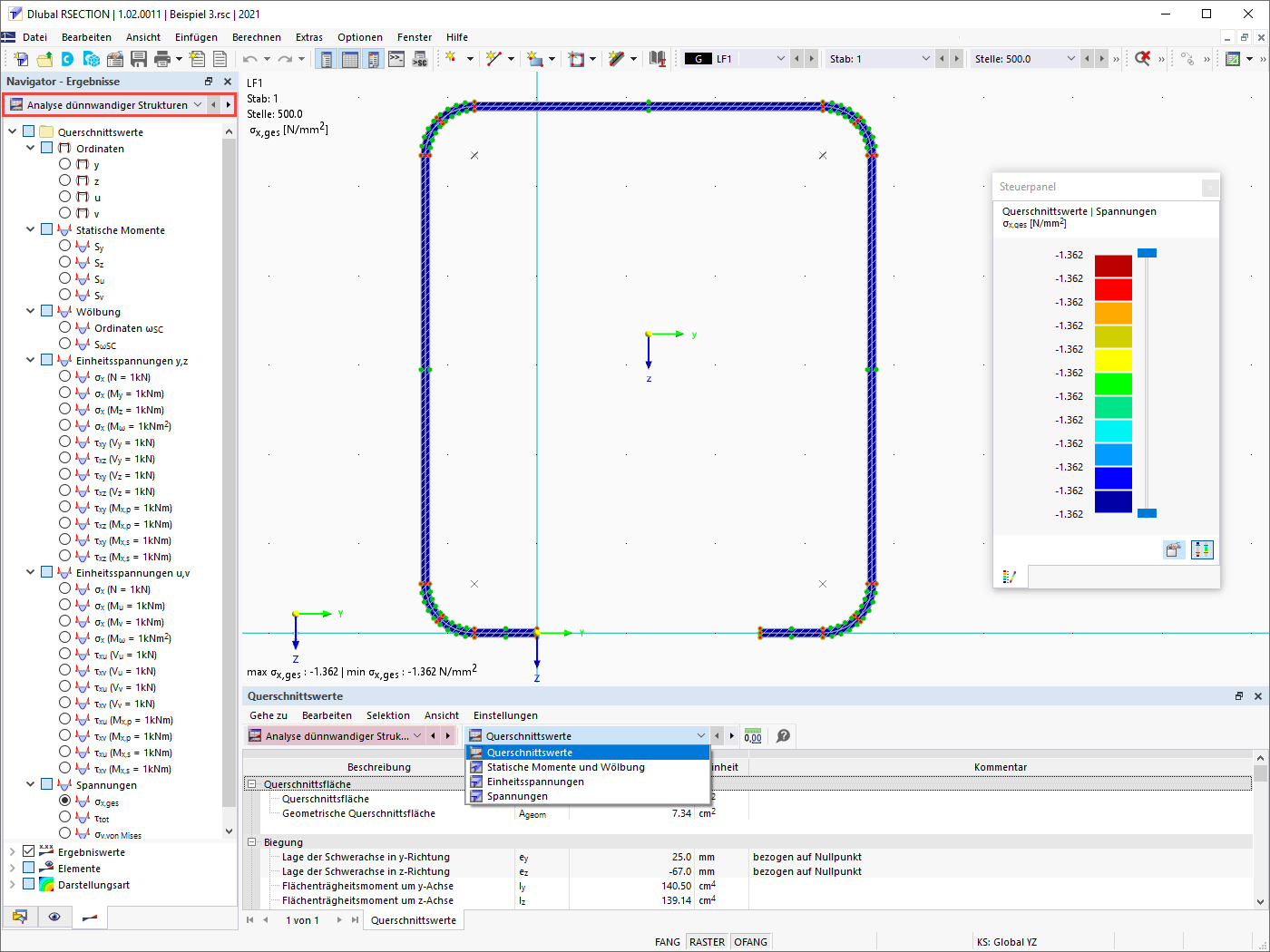This screenshot has width=1270, height=952.
Task: Open the display view settings icon
Action: coord(1233,59)
